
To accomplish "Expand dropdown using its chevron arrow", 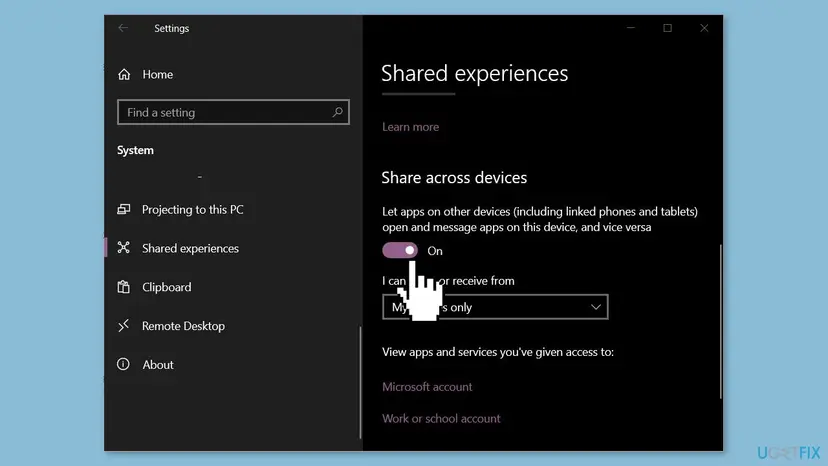I will (x=596, y=307).
